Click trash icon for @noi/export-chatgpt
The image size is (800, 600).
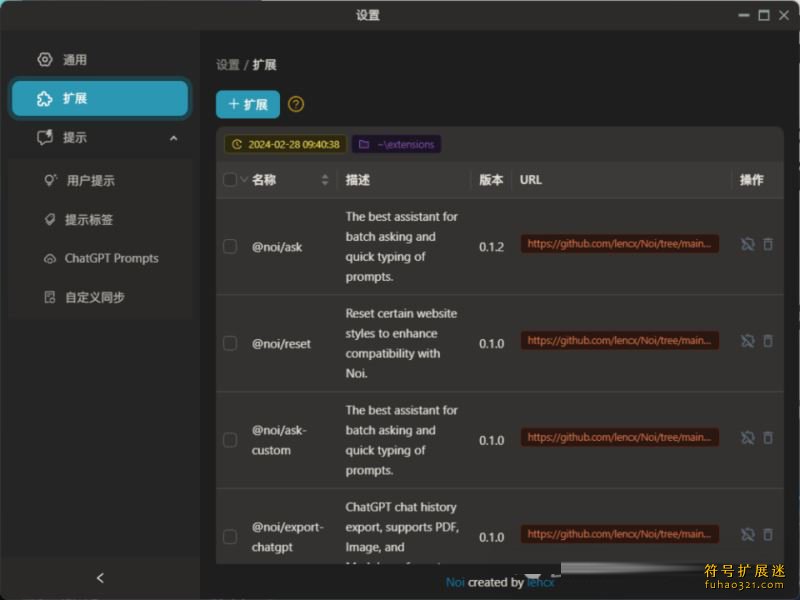pos(768,535)
